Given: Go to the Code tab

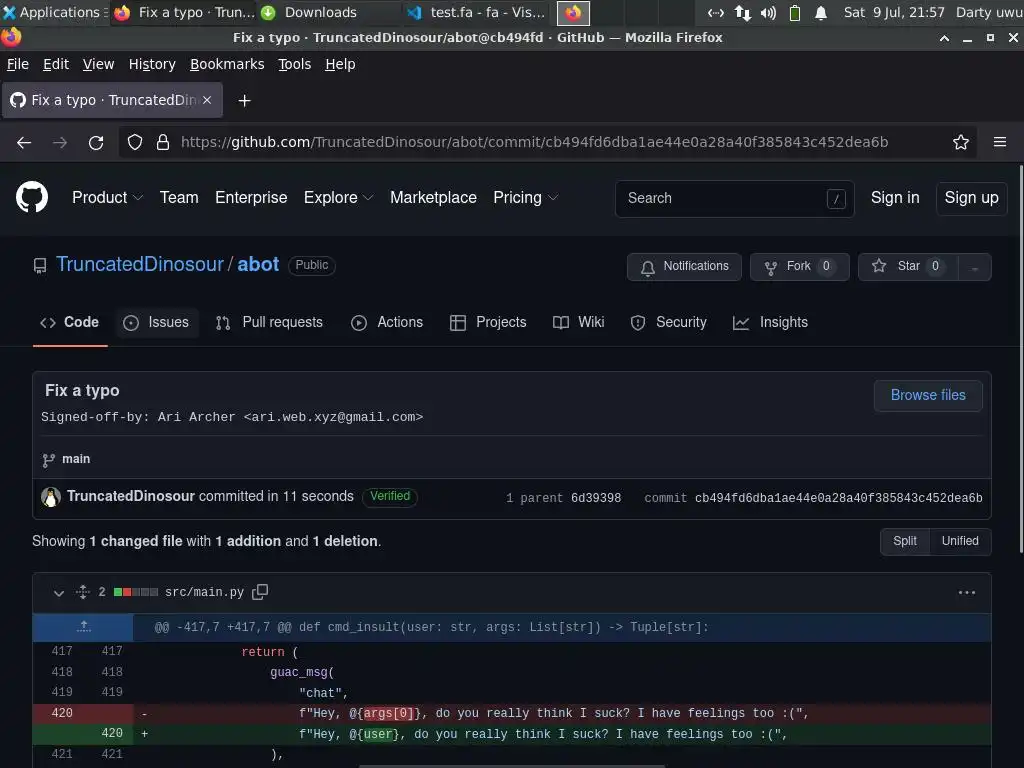Looking at the screenshot, I should [70, 323].
